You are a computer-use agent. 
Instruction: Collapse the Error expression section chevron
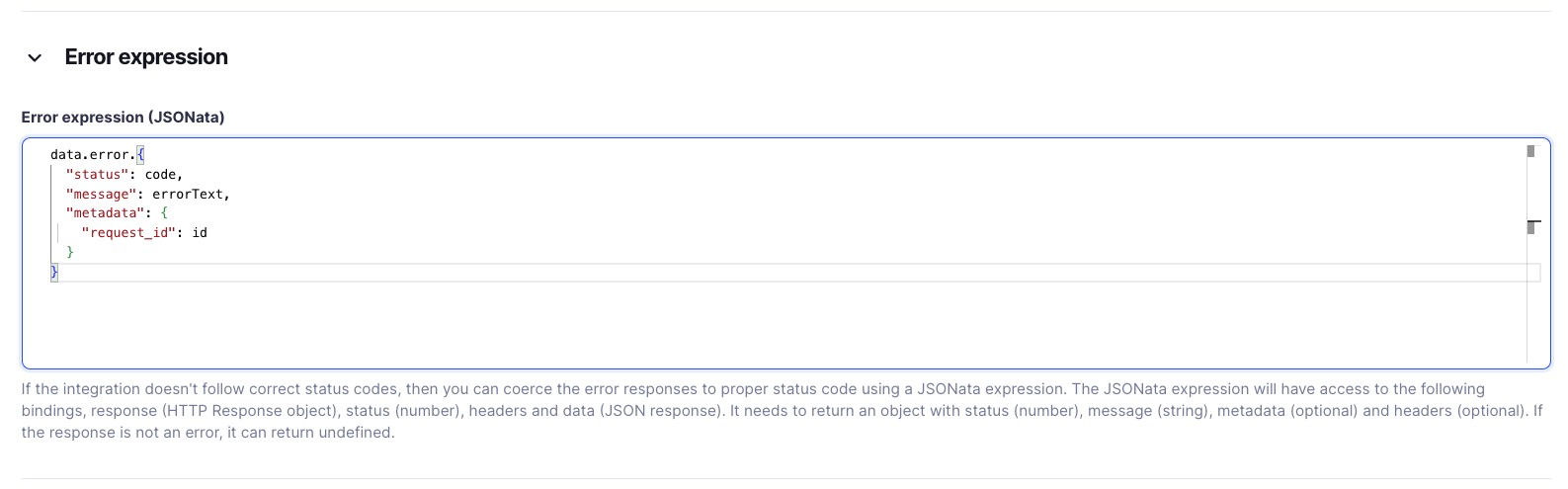click(x=35, y=58)
